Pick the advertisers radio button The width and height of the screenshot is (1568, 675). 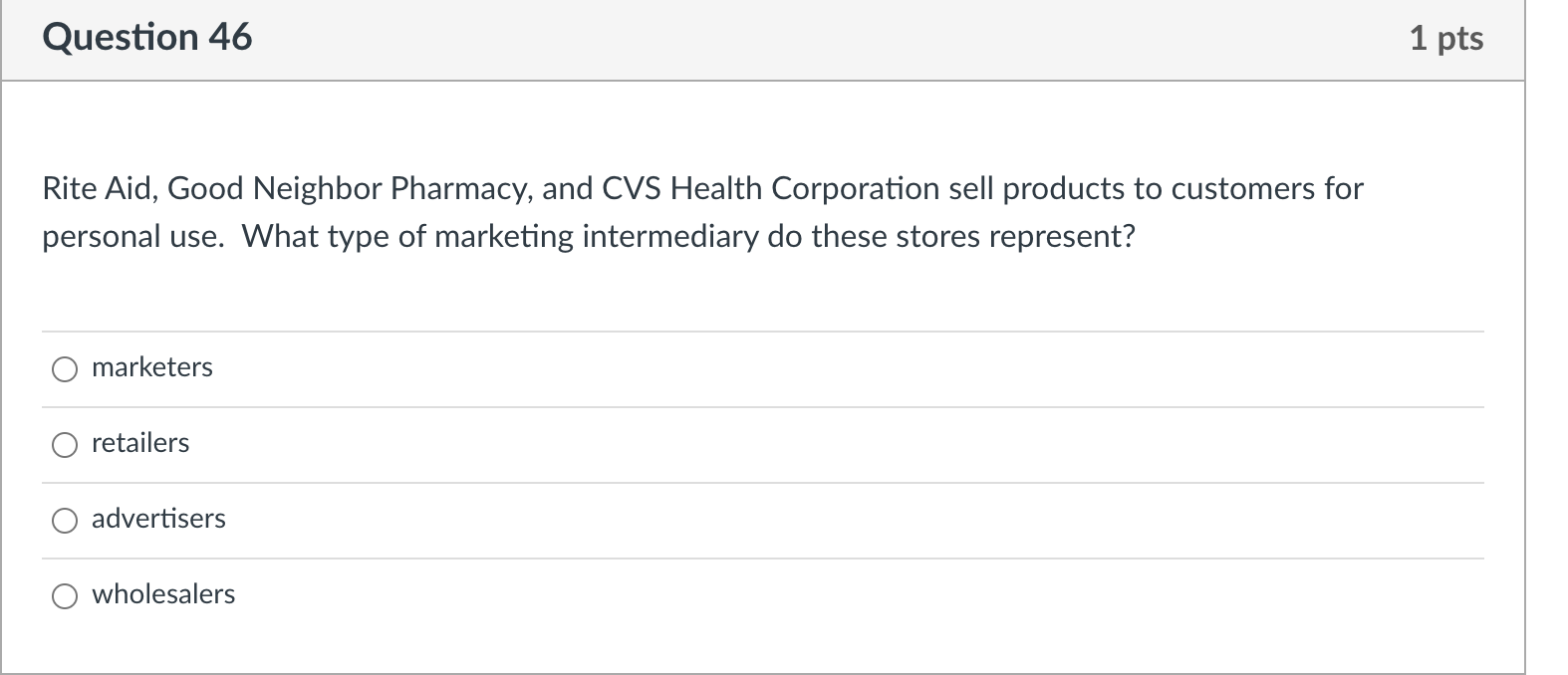pyautogui.click(x=65, y=521)
